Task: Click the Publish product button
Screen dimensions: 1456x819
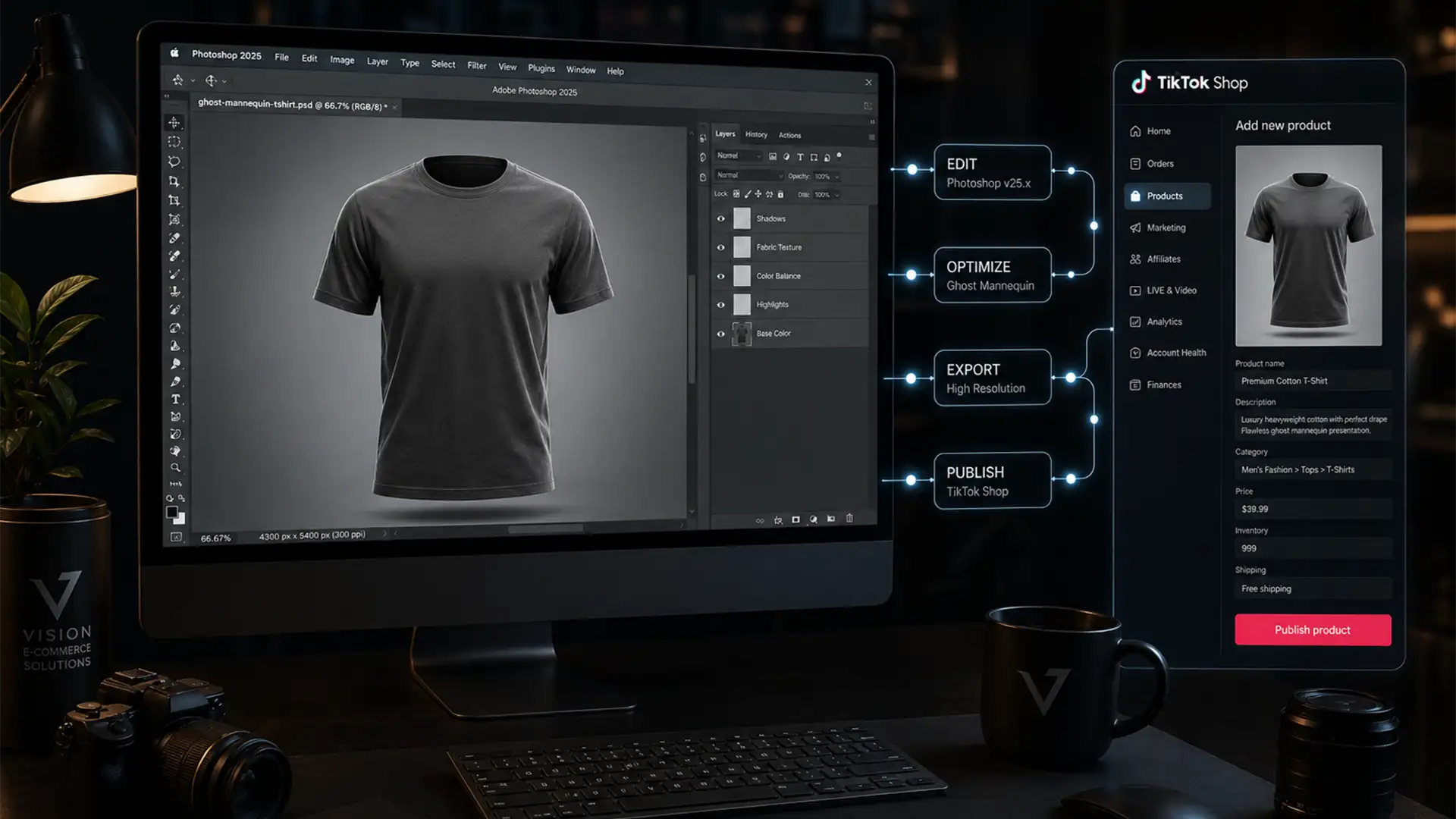Action: [x=1313, y=629]
